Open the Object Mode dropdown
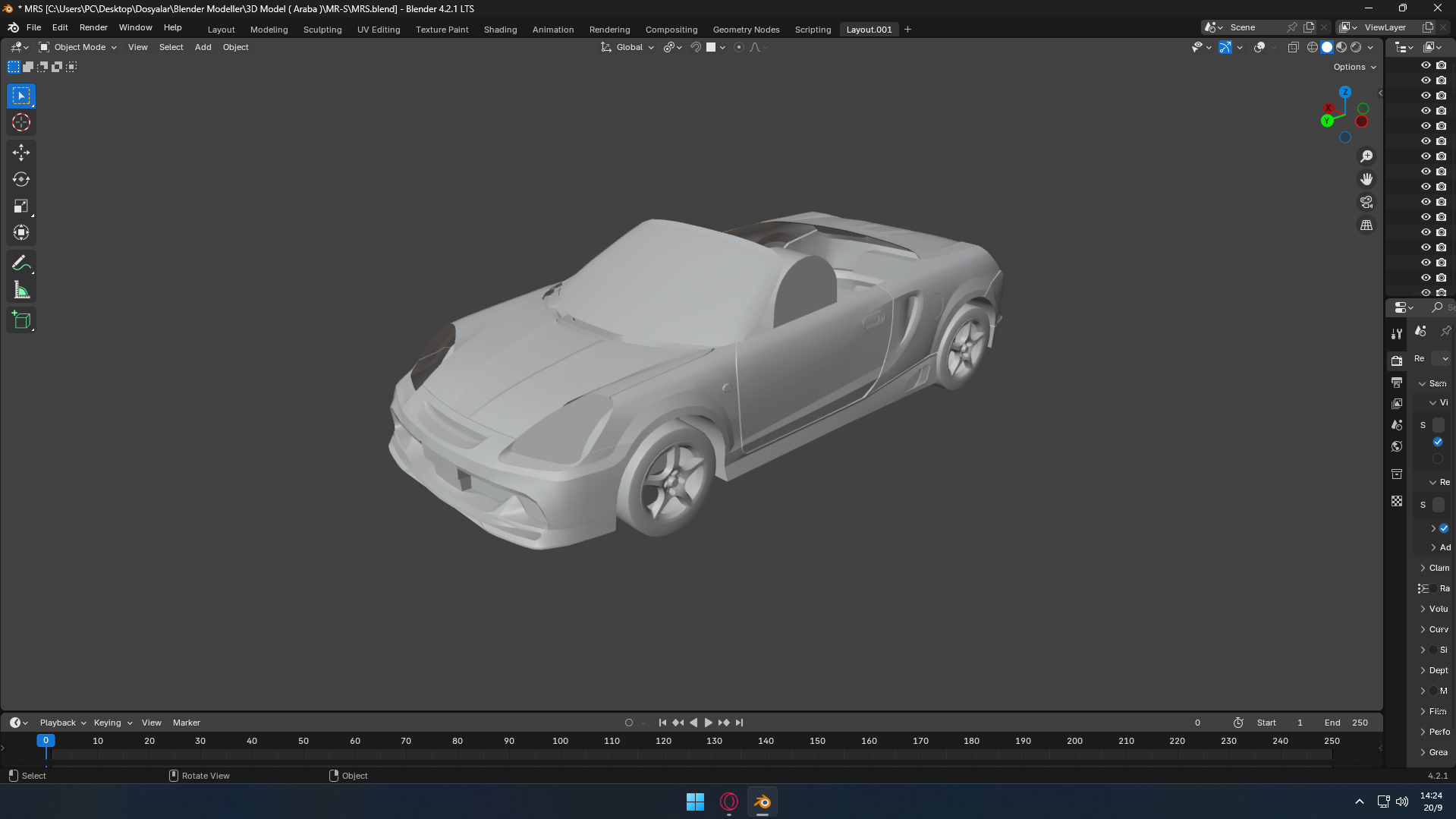1456x819 pixels. pos(78,47)
